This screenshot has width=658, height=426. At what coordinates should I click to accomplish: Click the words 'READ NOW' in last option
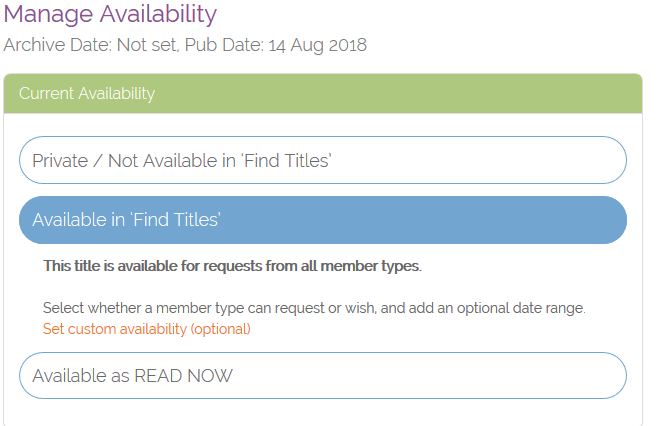(184, 376)
